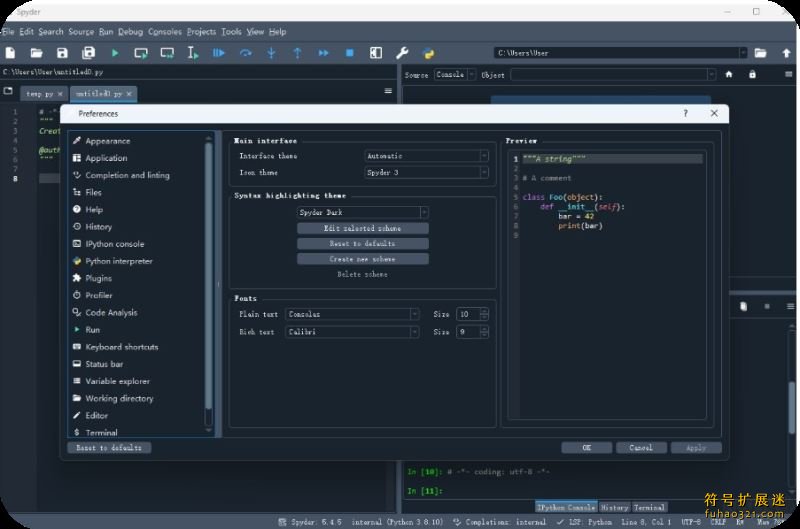
Task: Close the untitled0.py tab
Action: pos(129,94)
